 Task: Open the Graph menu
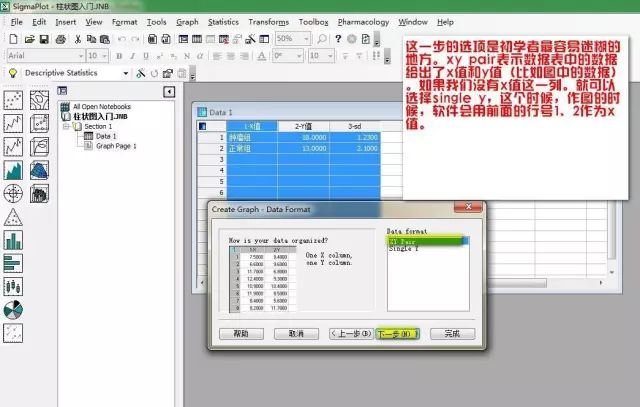tap(187, 22)
